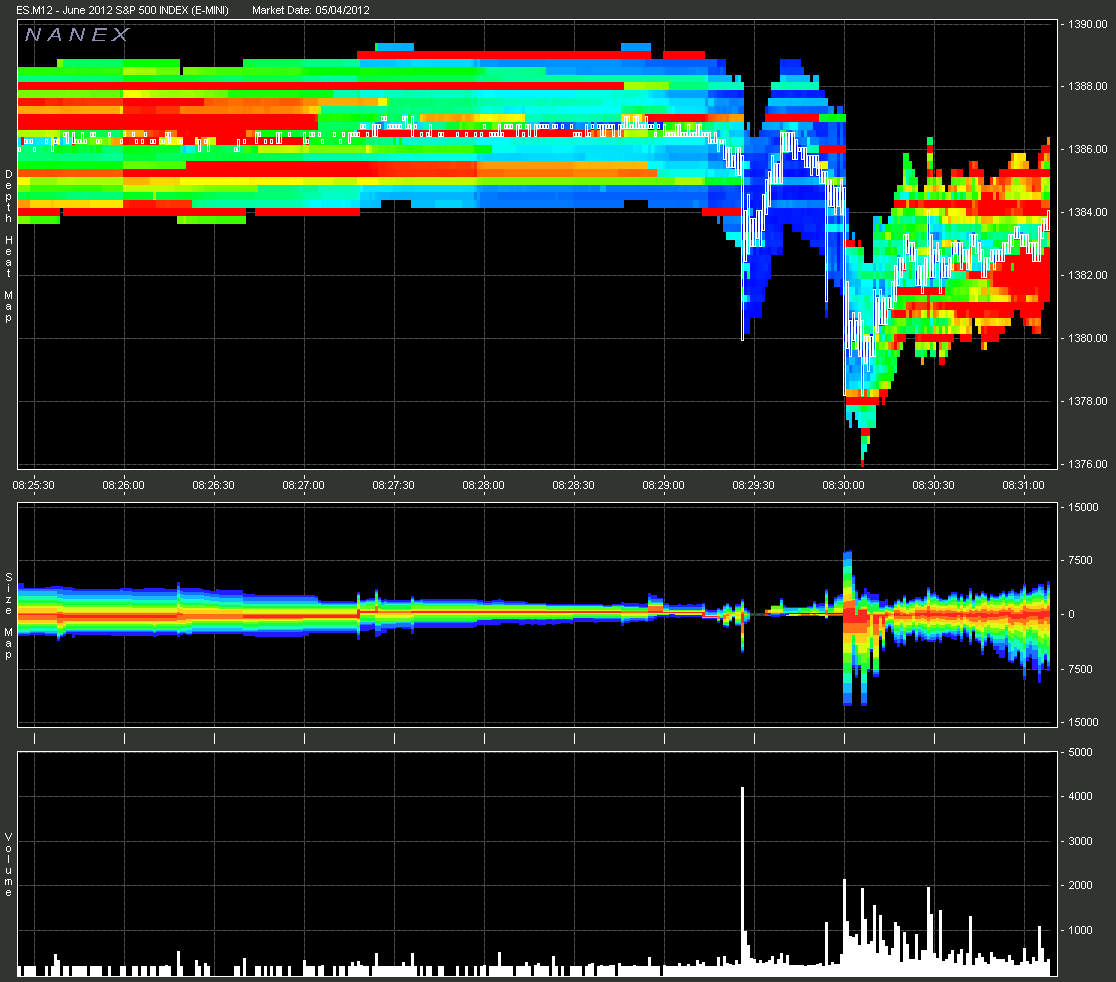Click the 08:27:30 time axis label
The height and width of the screenshot is (982, 1116).
click(x=394, y=485)
